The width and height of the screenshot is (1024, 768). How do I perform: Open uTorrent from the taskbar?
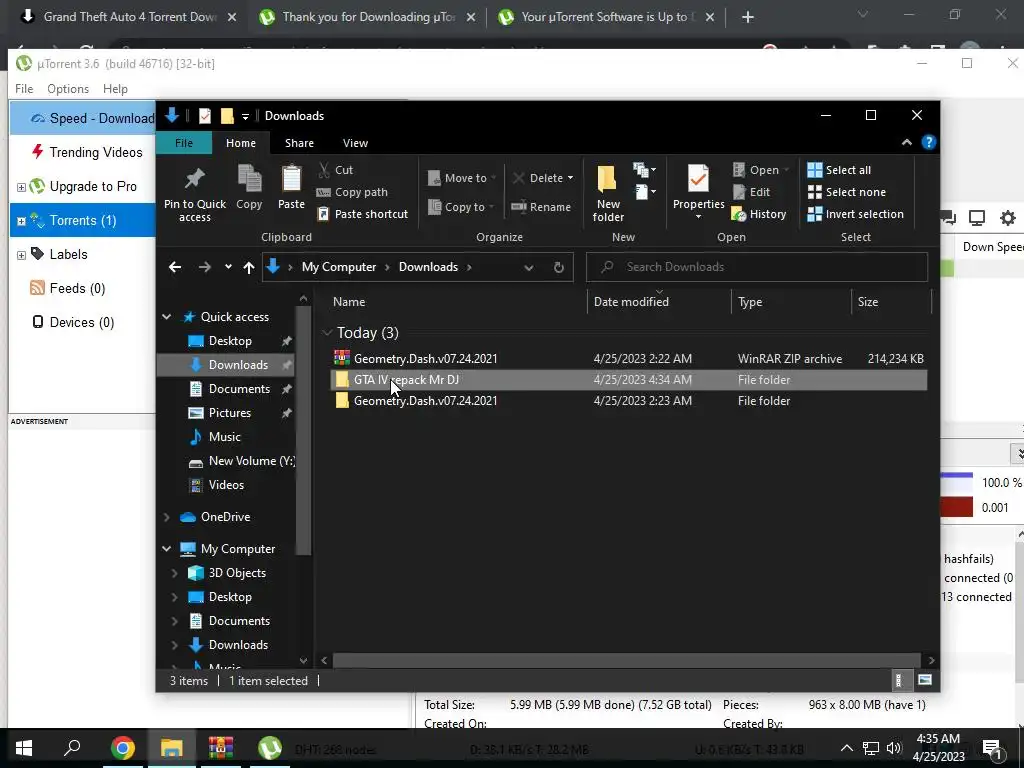[270, 748]
